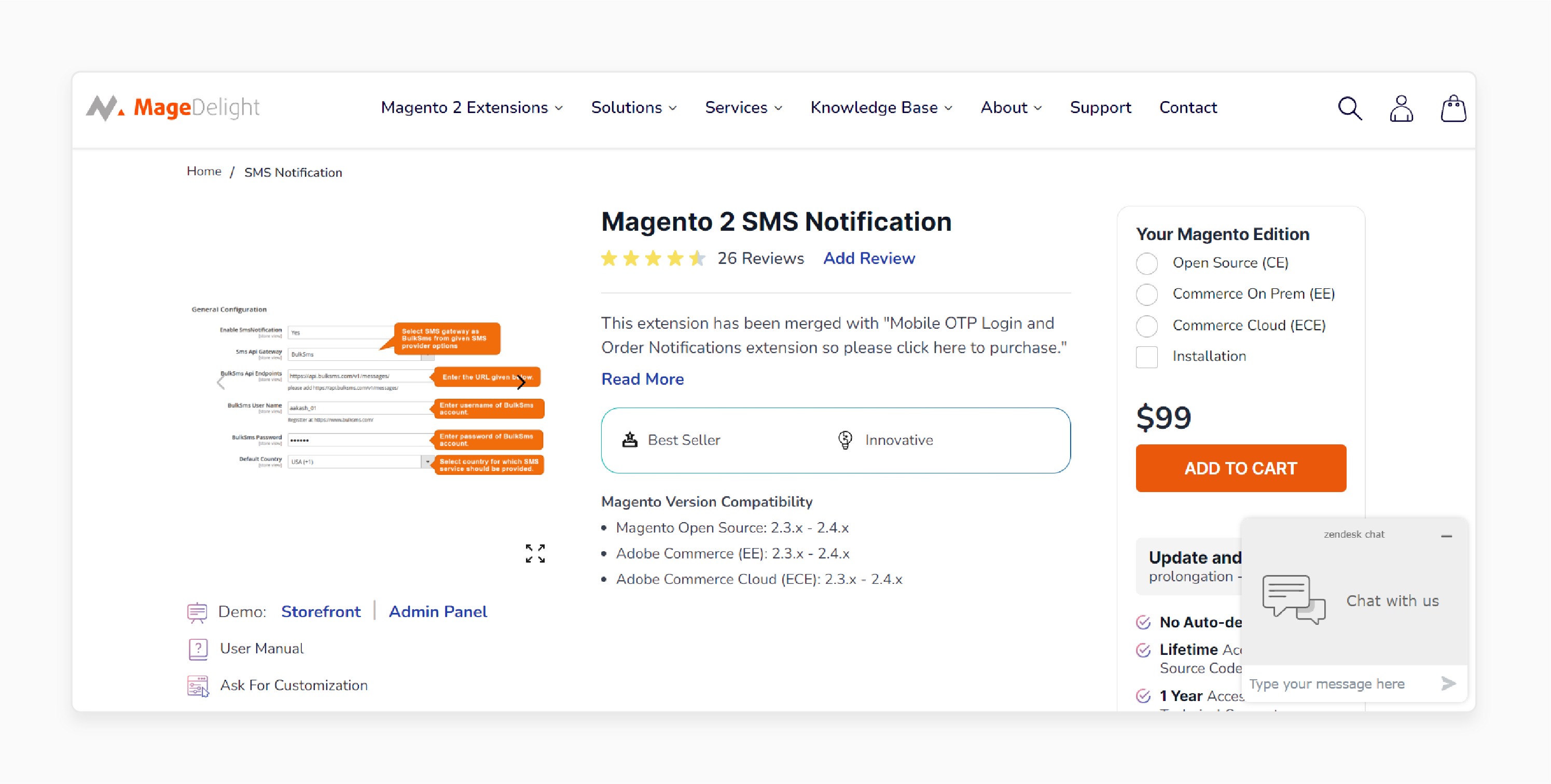The width and height of the screenshot is (1551, 784).
Task: Click the User Manual book icon
Action: [x=198, y=649]
